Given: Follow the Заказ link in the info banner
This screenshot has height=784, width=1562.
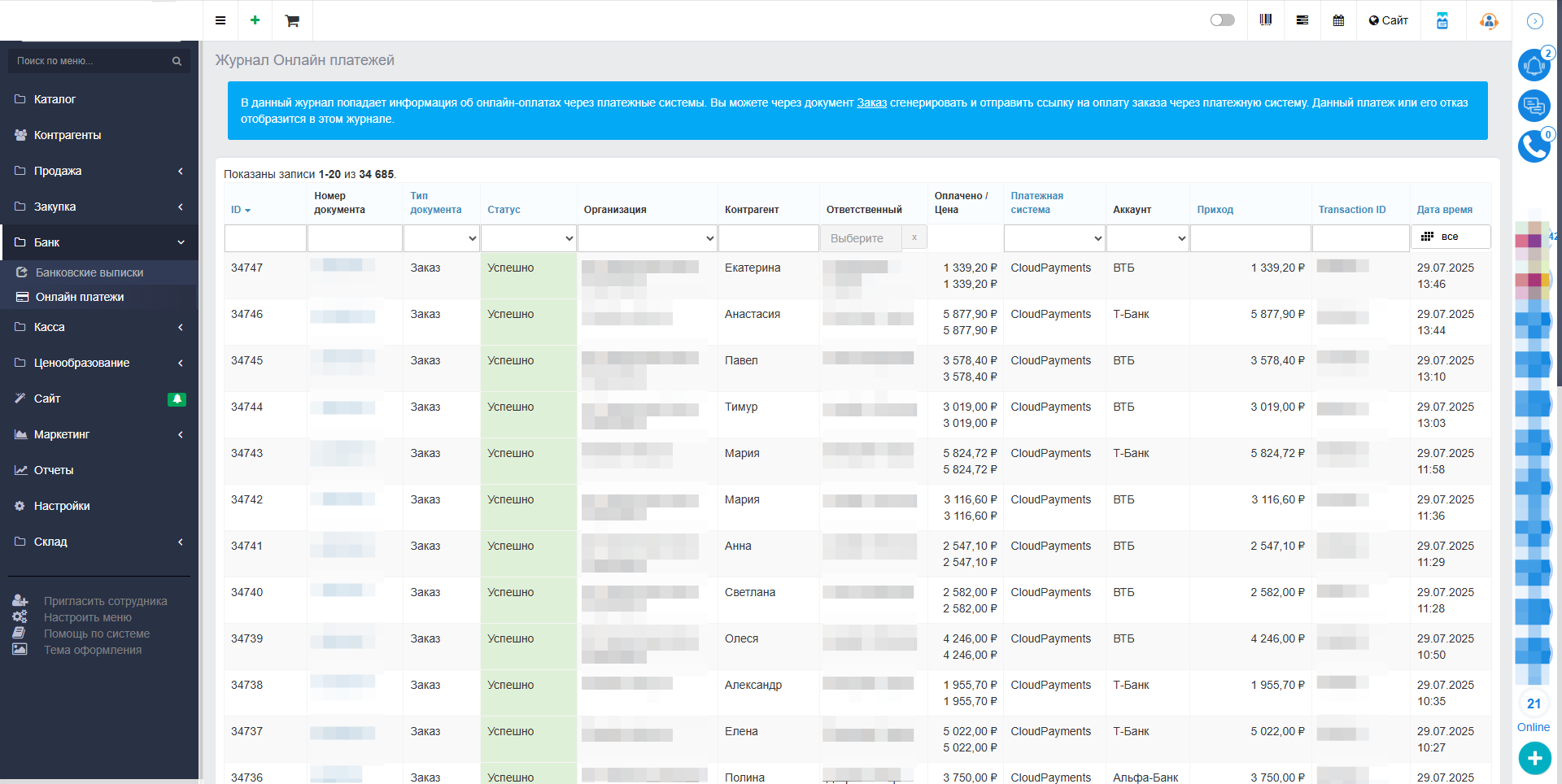Looking at the screenshot, I should tap(871, 102).
